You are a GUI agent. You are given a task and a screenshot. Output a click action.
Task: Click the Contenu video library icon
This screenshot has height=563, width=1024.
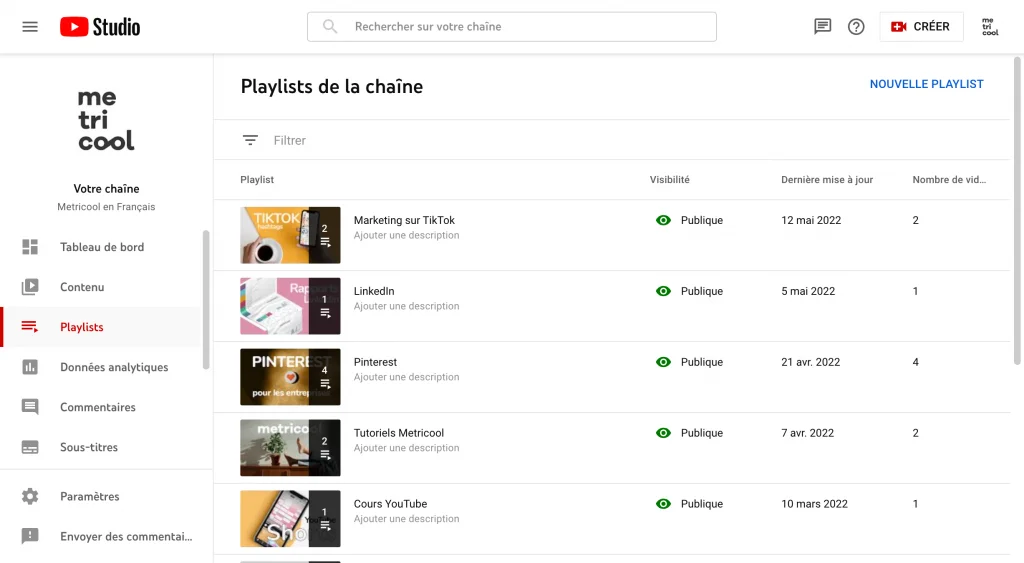(x=30, y=287)
